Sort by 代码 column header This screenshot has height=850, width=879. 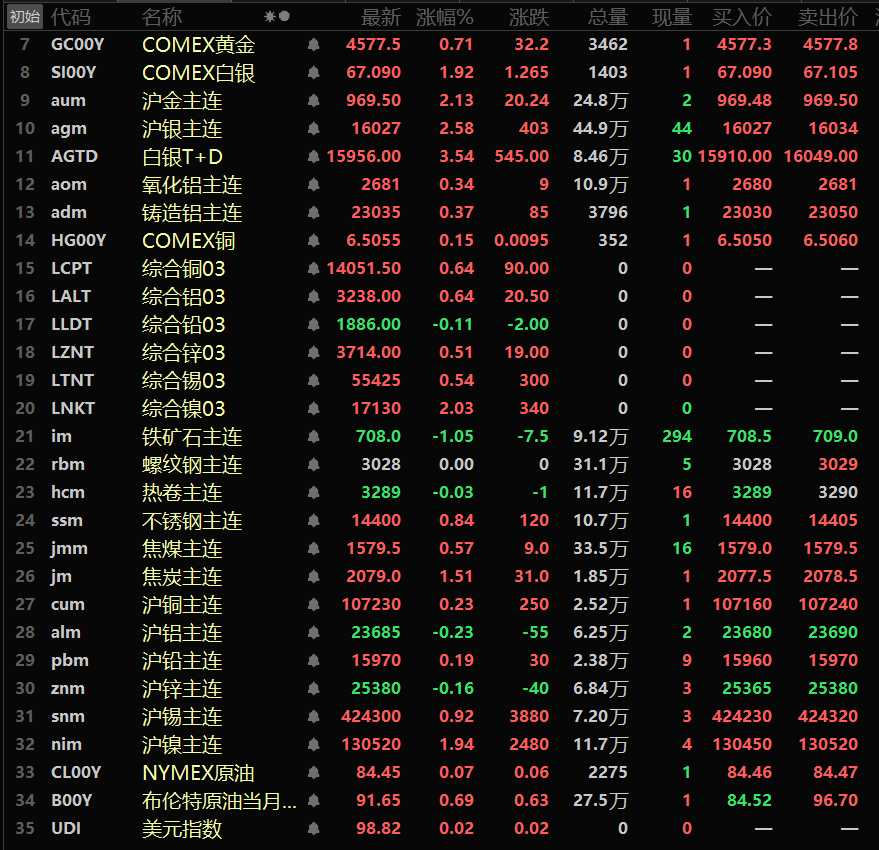click(71, 17)
